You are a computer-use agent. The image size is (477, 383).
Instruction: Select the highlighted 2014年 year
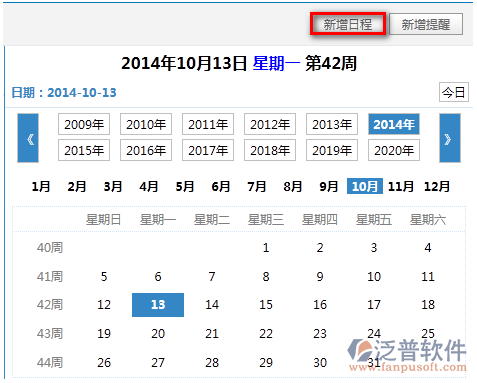(x=394, y=124)
